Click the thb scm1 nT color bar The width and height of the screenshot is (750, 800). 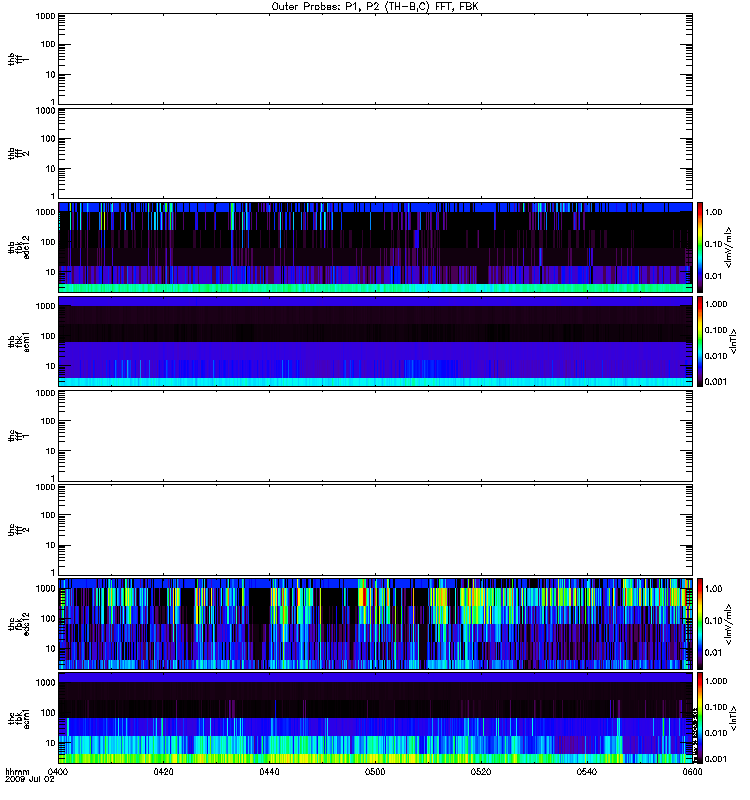(x=700, y=341)
